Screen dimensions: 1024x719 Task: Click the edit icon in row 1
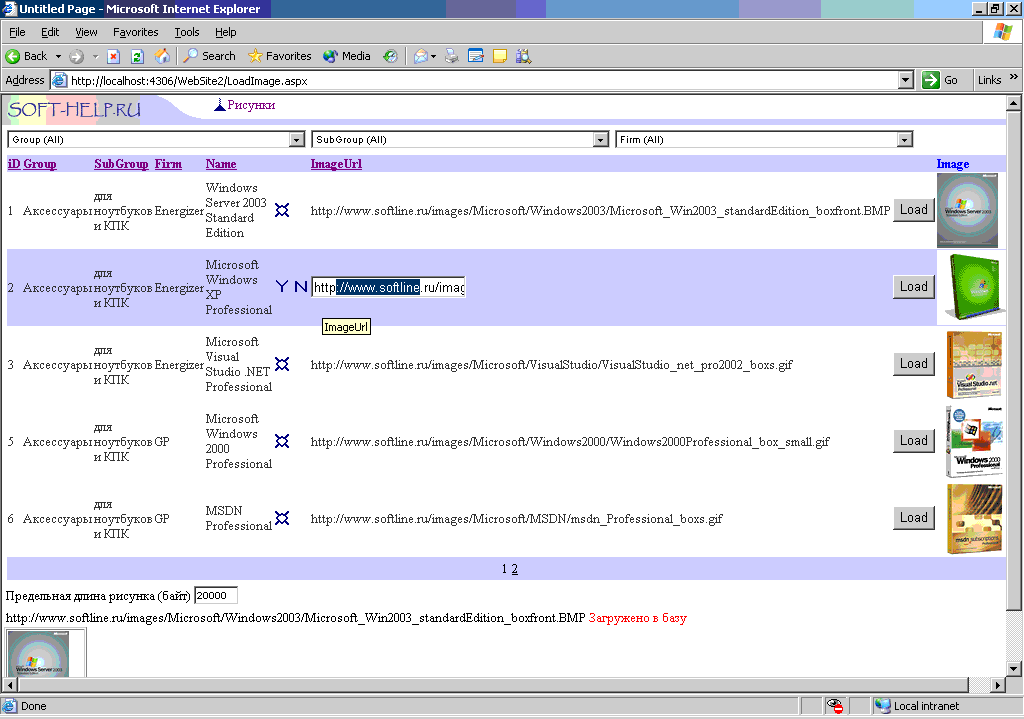[x=282, y=210]
